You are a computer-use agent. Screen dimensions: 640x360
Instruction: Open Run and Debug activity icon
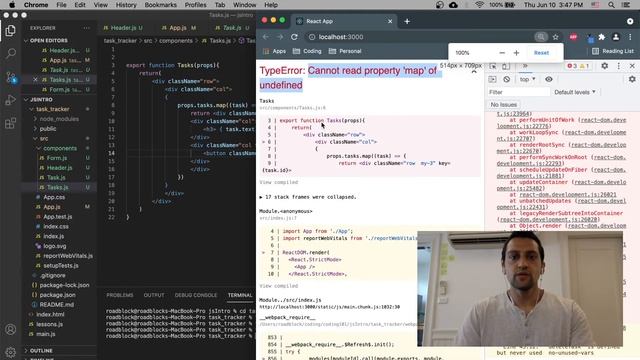[x=11, y=100]
